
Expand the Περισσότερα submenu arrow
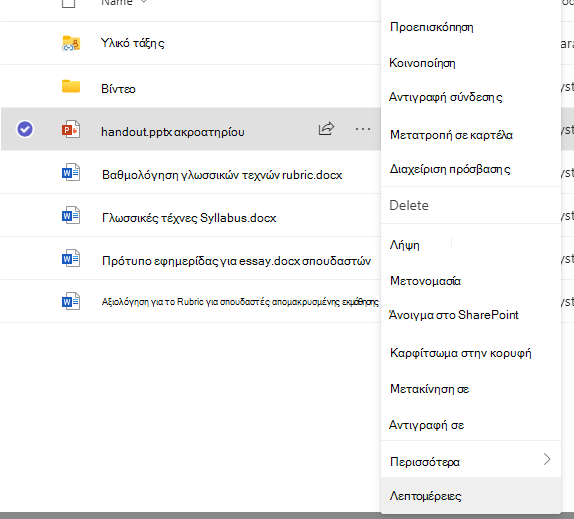[547, 459]
